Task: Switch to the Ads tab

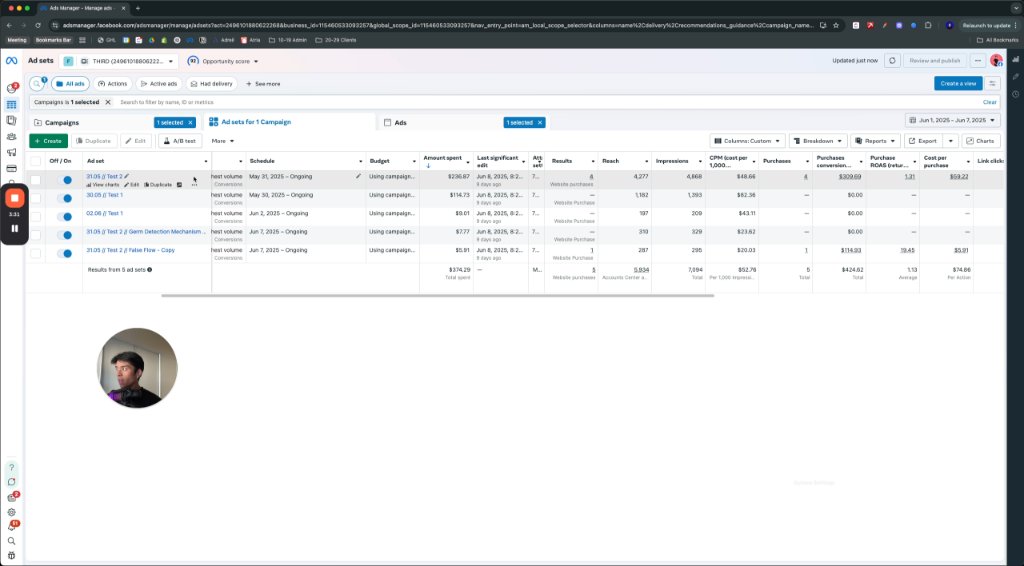Action: point(400,123)
